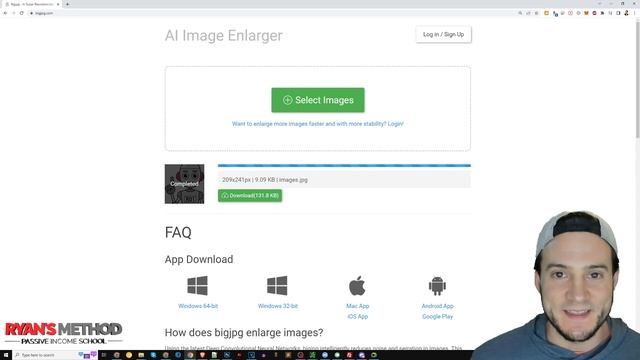
Task: Open the Google Play link
Action: [x=438, y=317]
